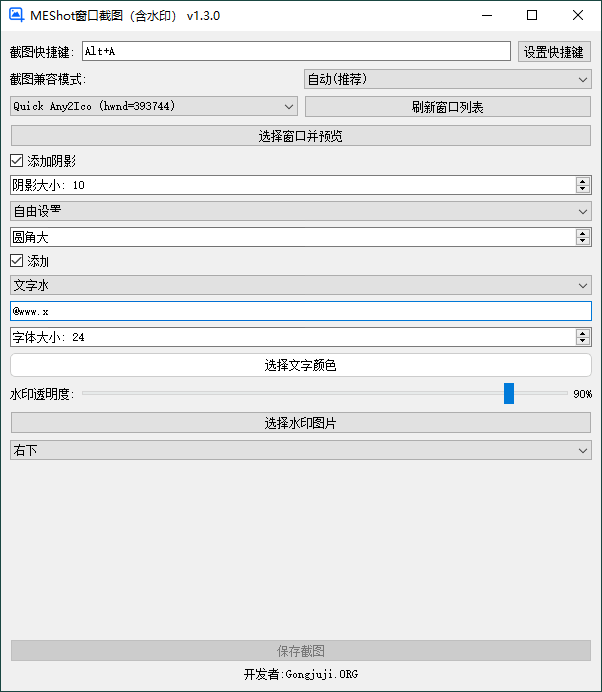The image size is (602, 692).
Task: Click the 设置快捷键 button
Action: [x=554, y=52]
